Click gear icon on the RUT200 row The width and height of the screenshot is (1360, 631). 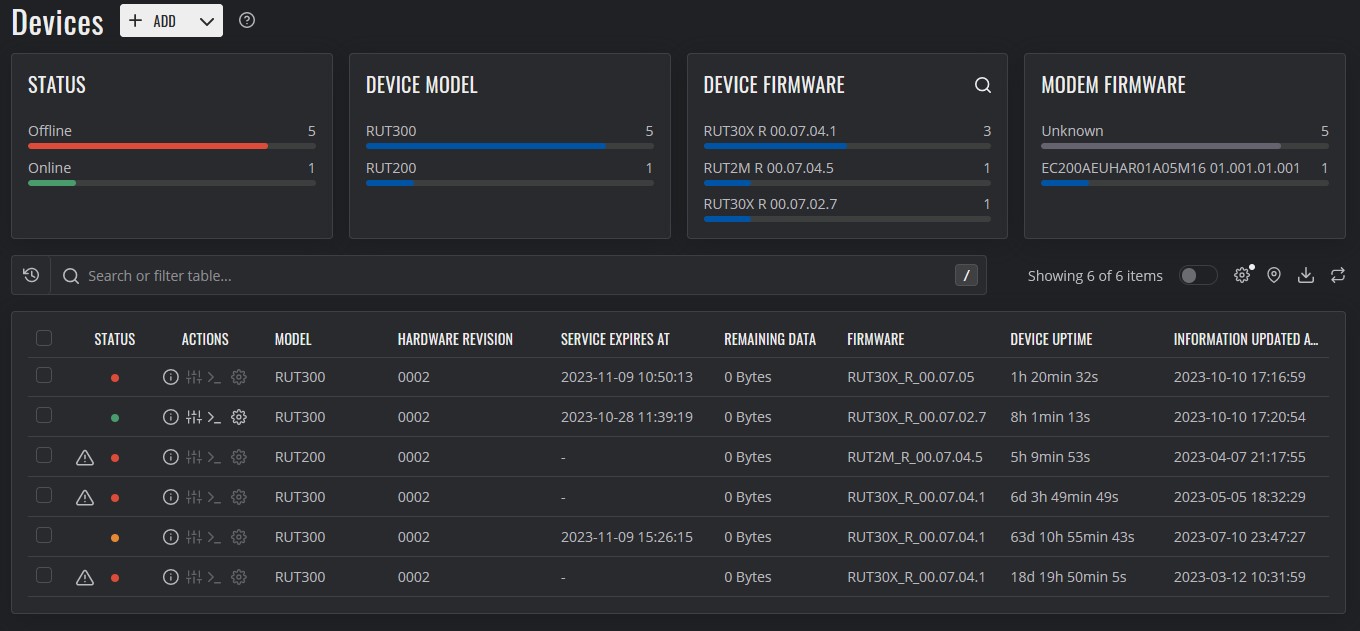pos(238,457)
